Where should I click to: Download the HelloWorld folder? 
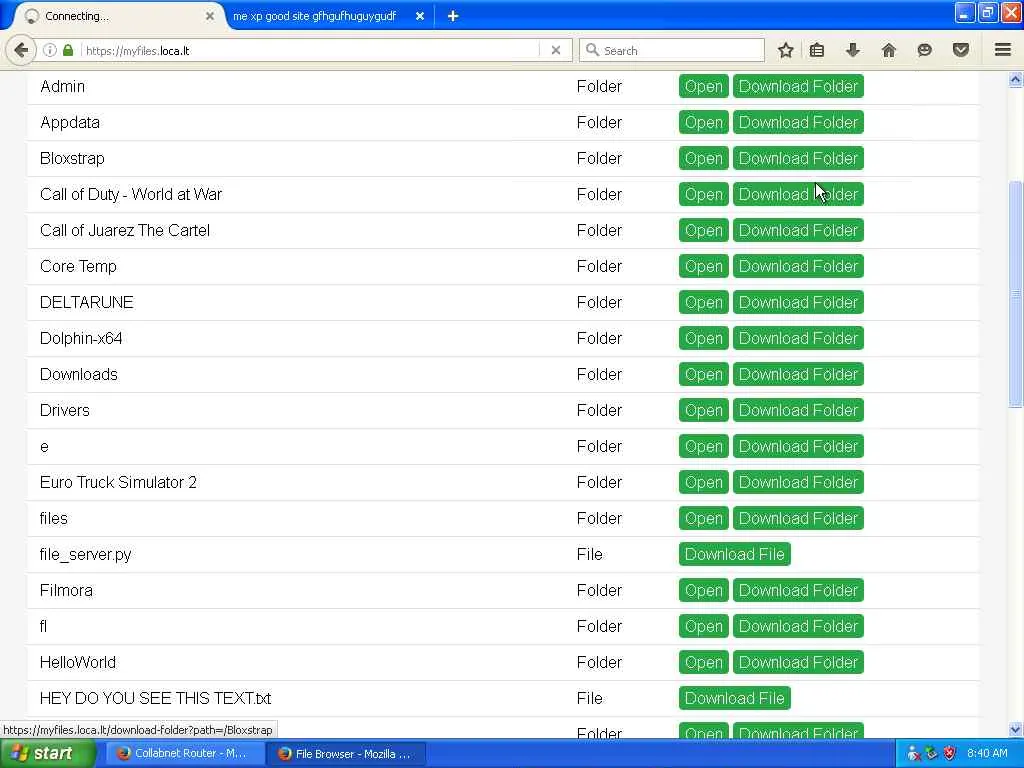[798, 662]
